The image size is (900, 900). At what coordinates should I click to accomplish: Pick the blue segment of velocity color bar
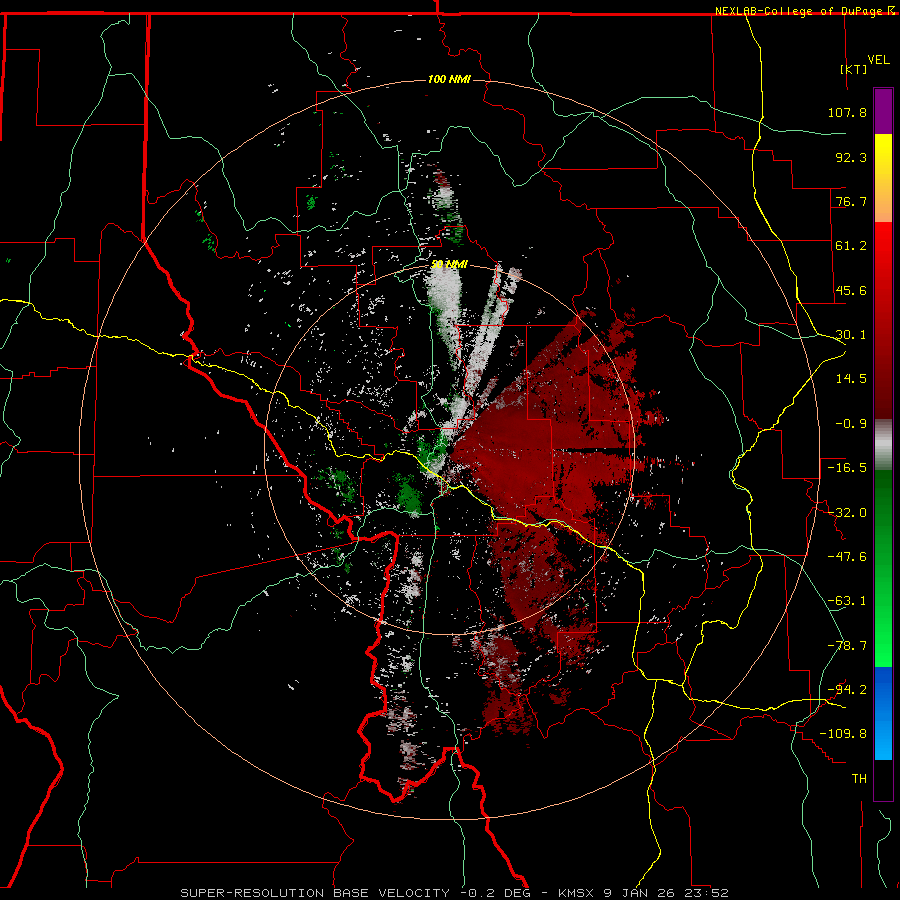point(883,713)
